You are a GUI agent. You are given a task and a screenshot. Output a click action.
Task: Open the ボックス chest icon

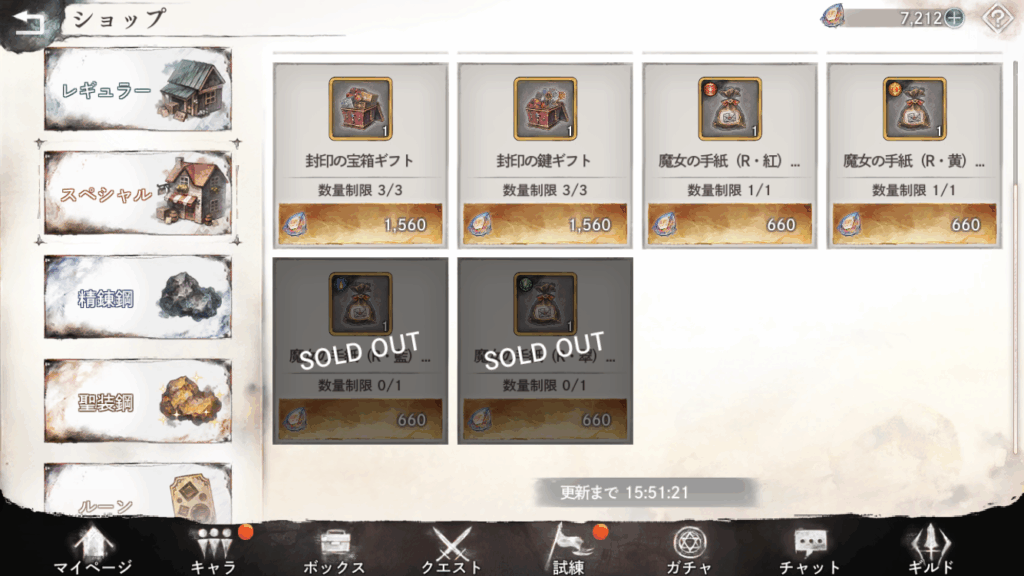[x=334, y=551]
